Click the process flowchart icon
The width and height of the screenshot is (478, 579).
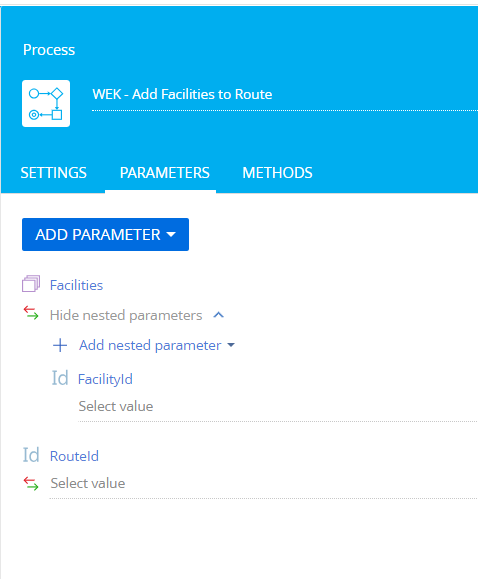pyautogui.click(x=46, y=103)
